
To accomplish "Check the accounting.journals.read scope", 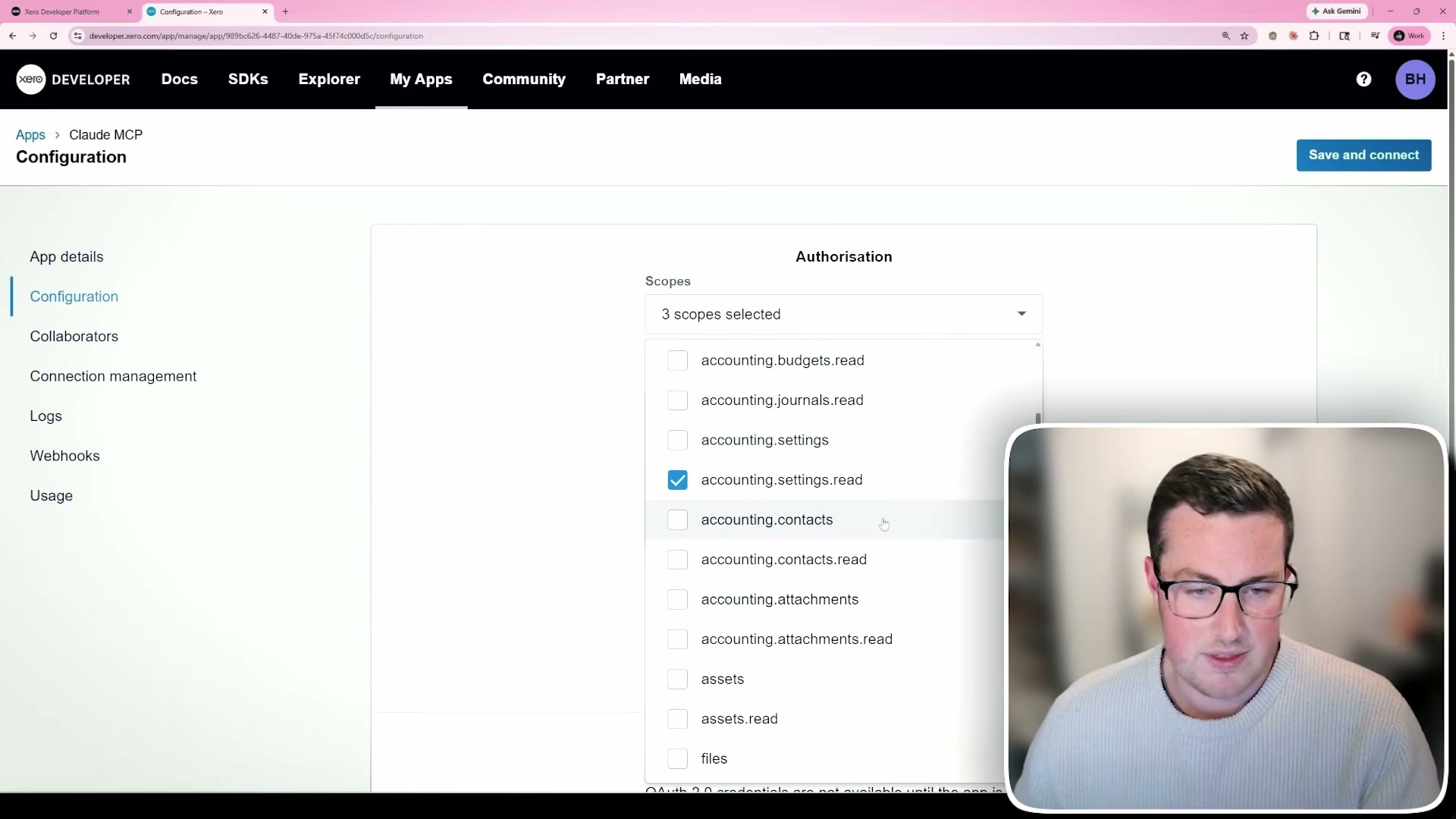I will click(677, 400).
